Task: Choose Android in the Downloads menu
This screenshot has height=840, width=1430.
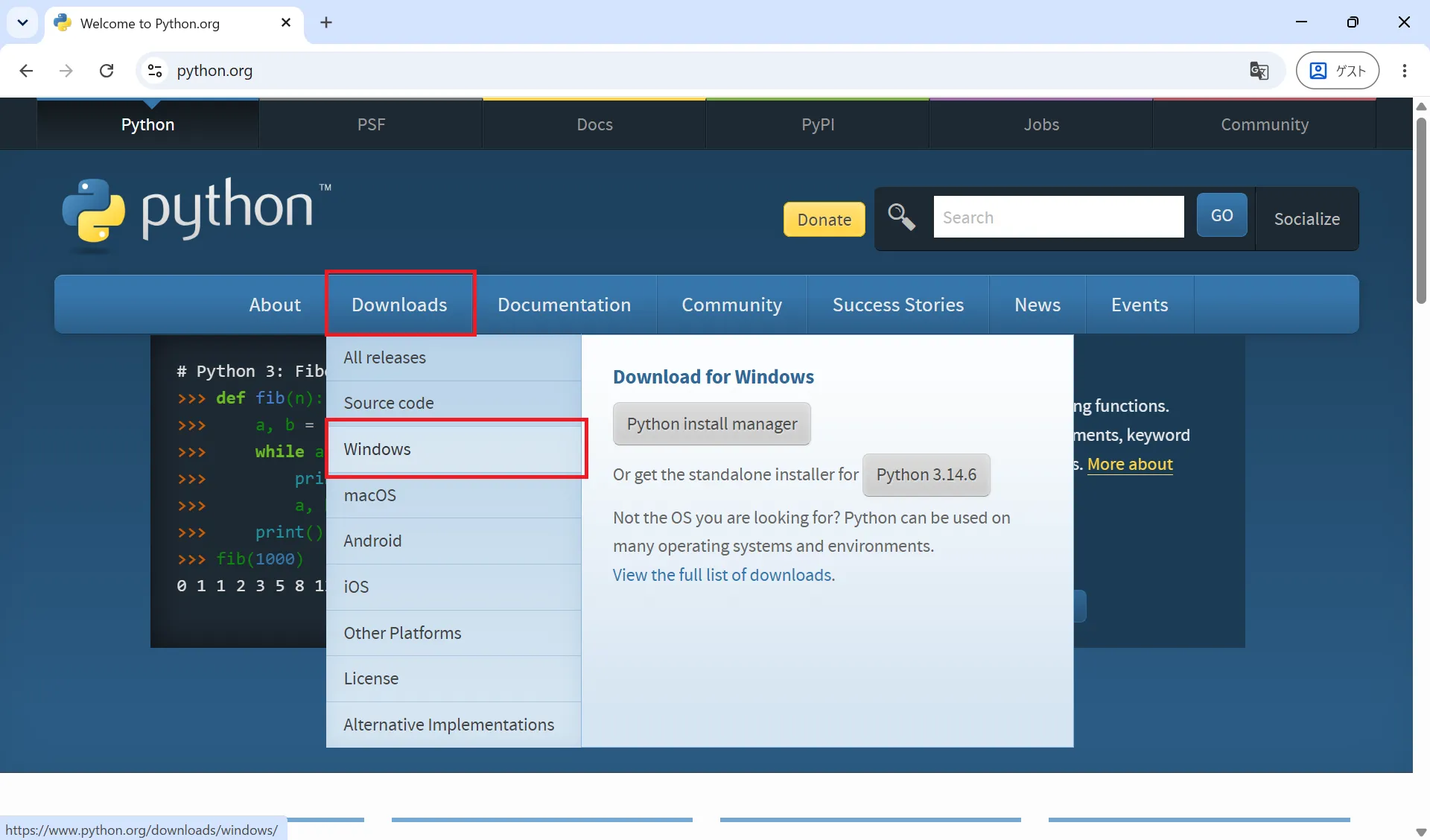Action: click(454, 541)
